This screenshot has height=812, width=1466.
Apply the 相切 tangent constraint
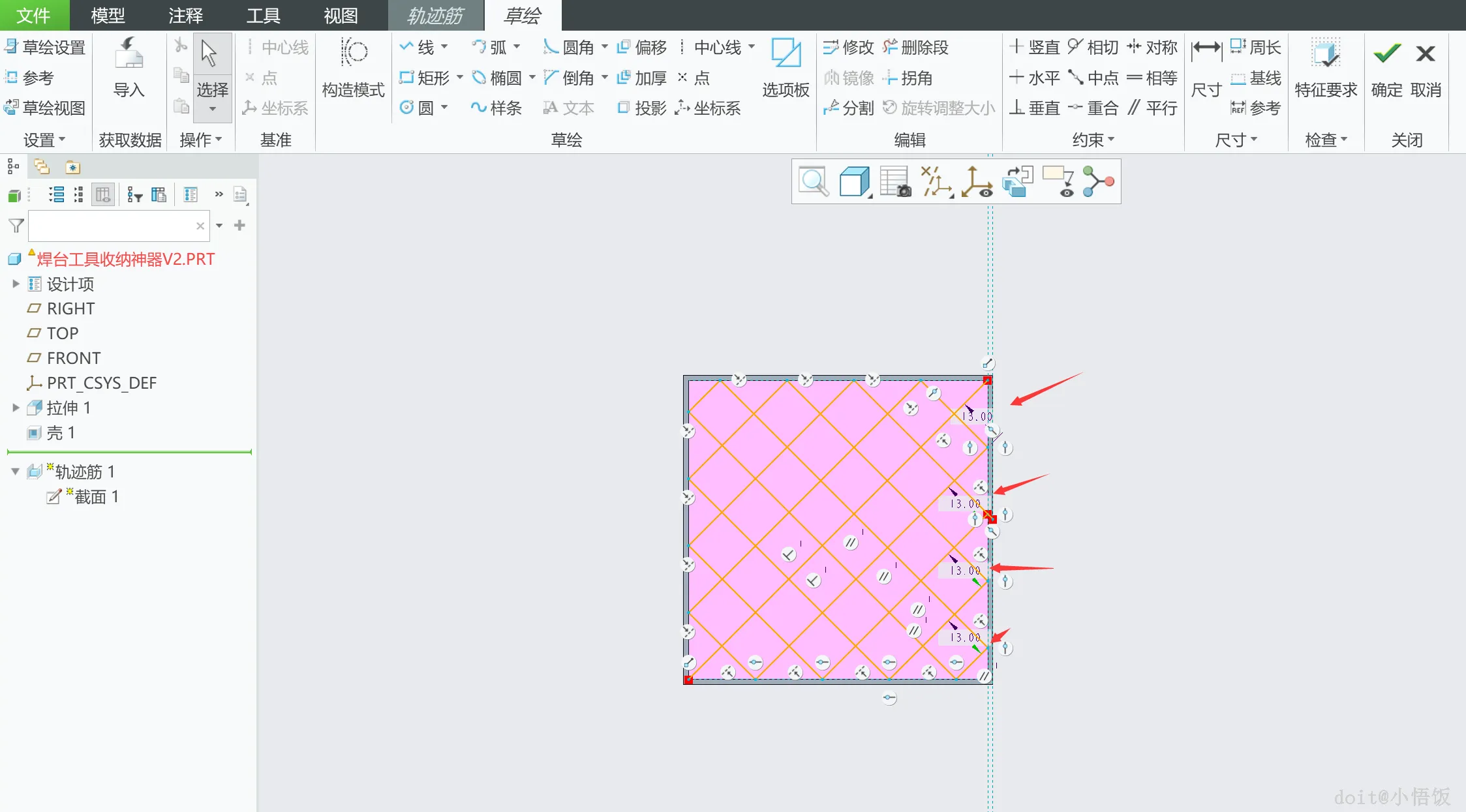pos(1093,48)
